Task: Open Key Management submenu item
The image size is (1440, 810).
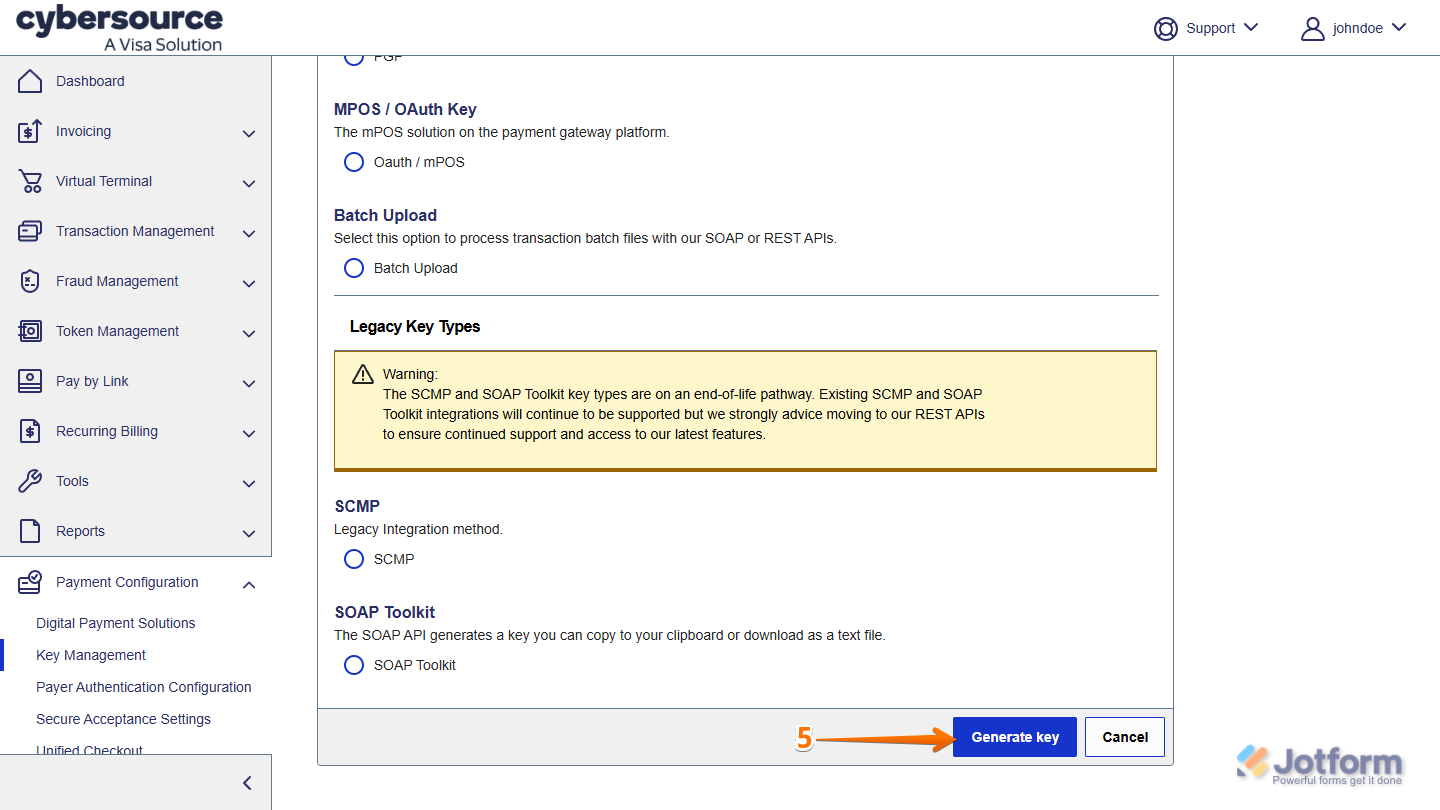Action: [x=91, y=655]
